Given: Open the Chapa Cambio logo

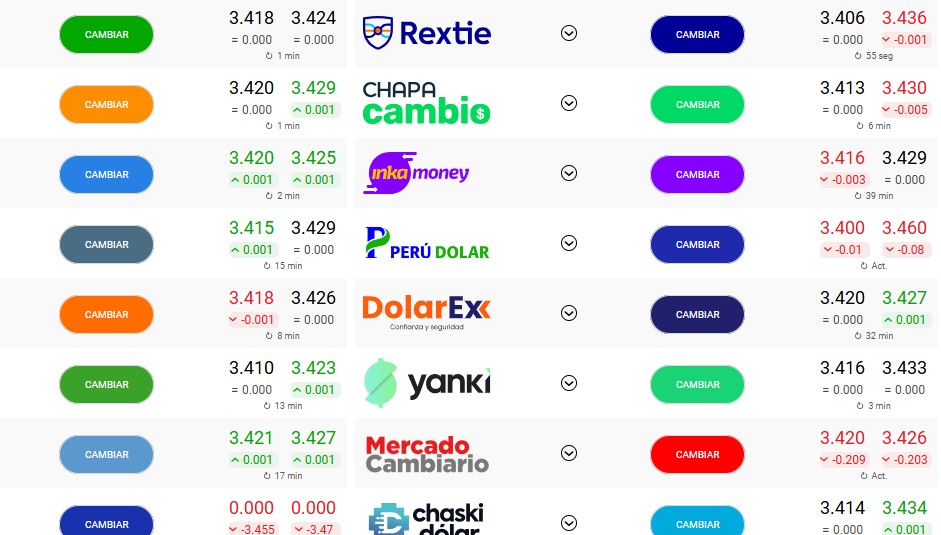Looking at the screenshot, I should point(427,103).
